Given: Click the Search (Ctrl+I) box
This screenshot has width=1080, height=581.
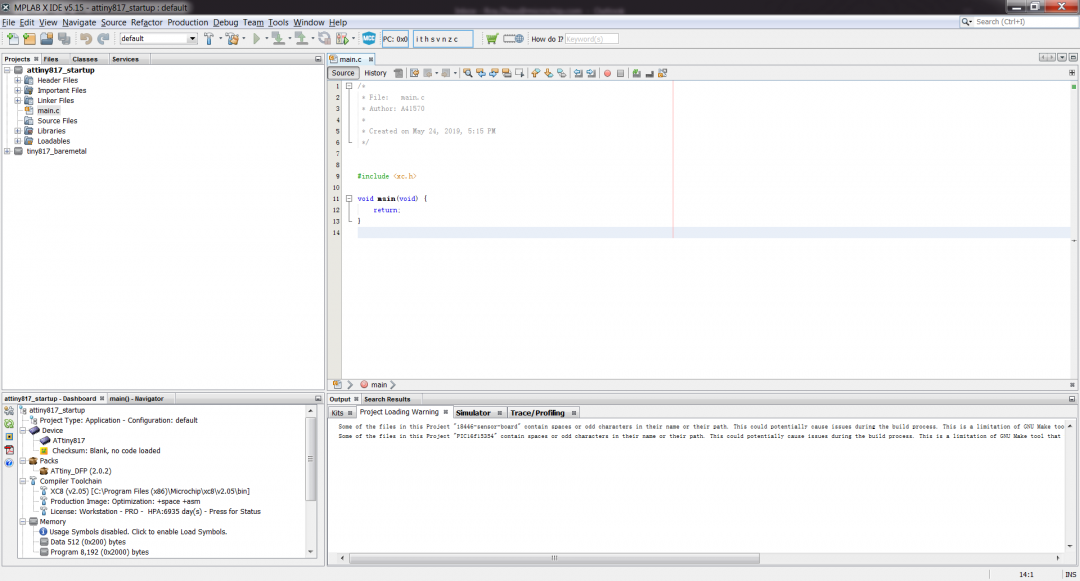Looking at the screenshot, I should tap(1018, 22).
